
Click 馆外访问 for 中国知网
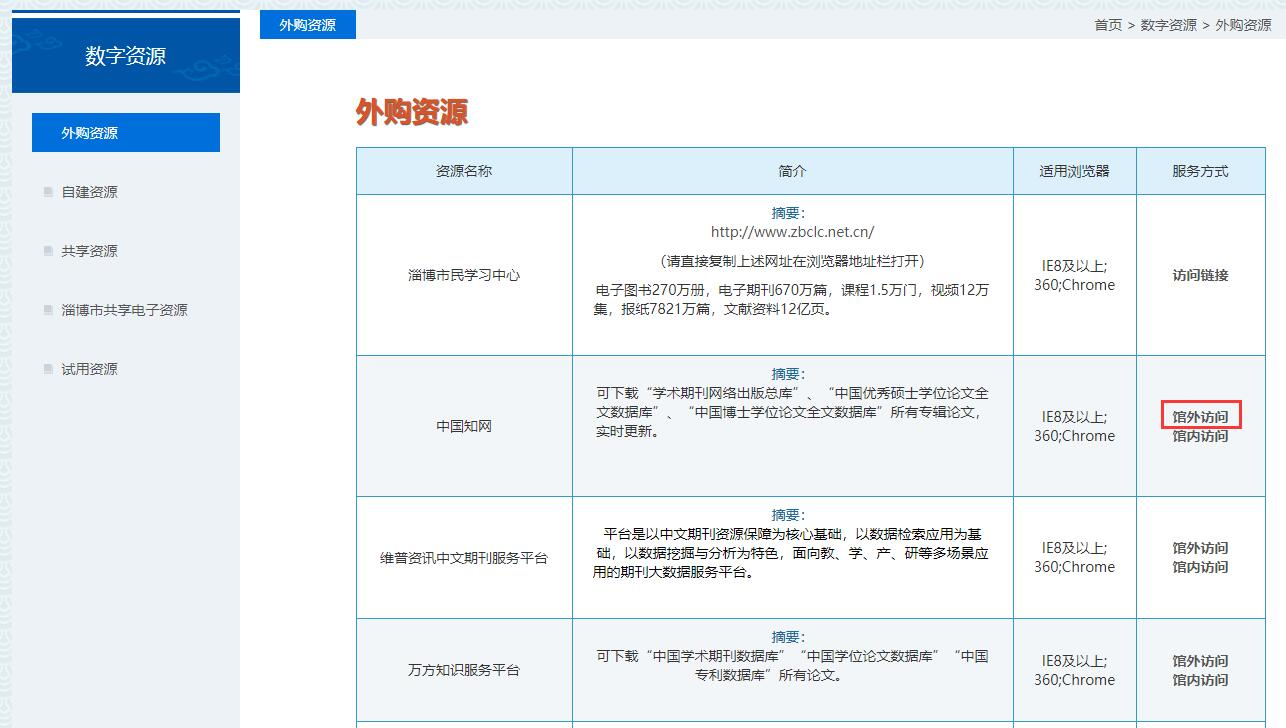click(1200, 417)
